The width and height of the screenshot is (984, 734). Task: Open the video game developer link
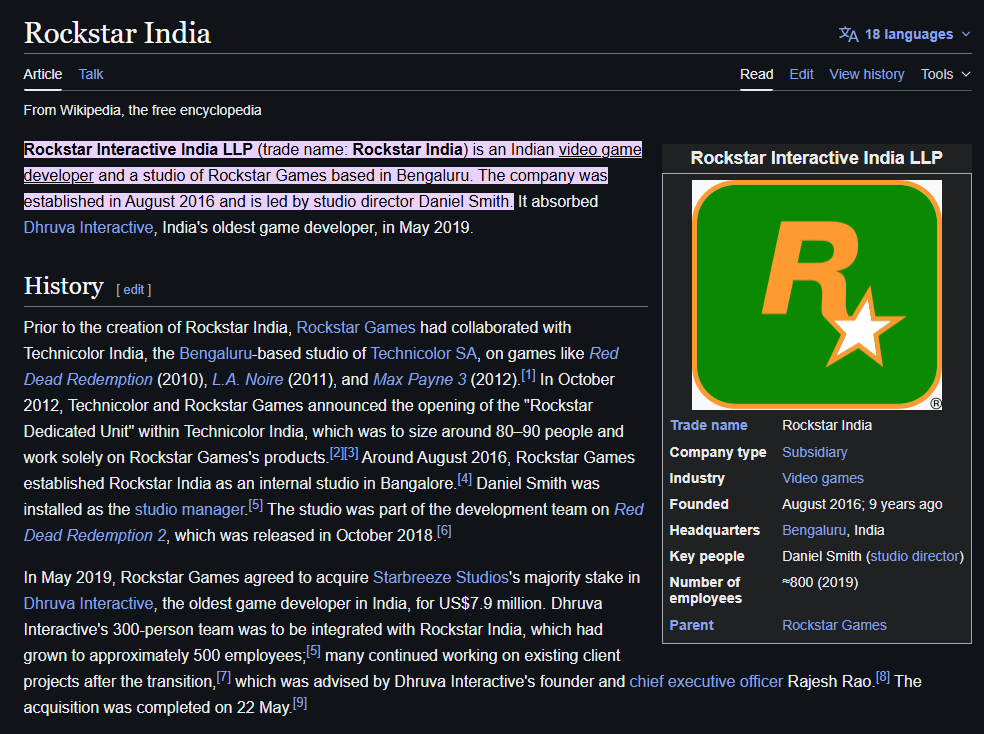(x=600, y=149)
